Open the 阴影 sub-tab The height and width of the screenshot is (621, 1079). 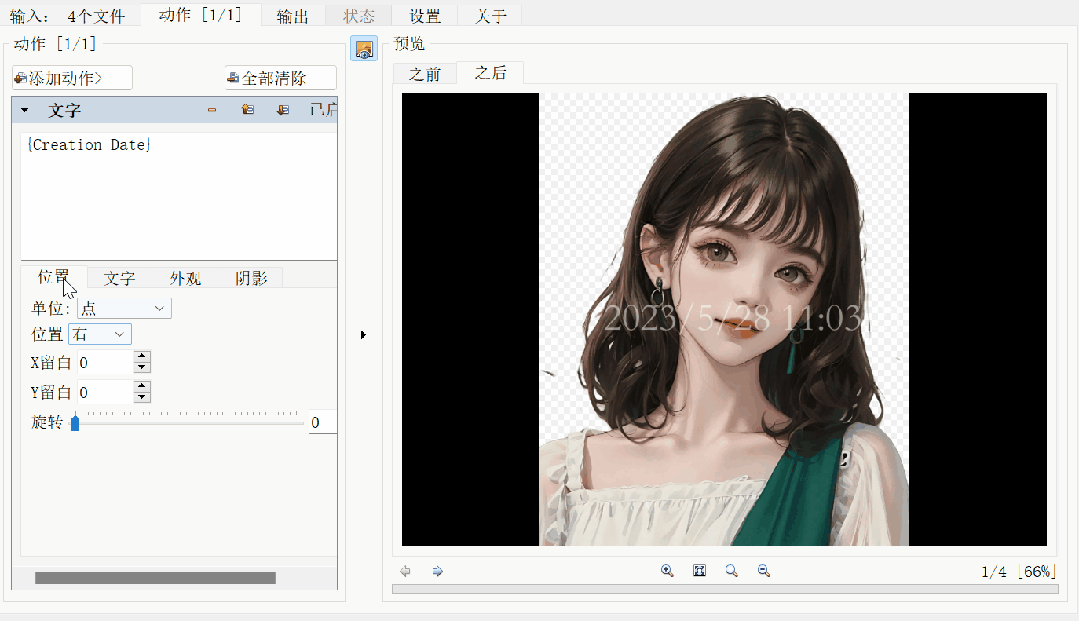(x=251, y=278)
